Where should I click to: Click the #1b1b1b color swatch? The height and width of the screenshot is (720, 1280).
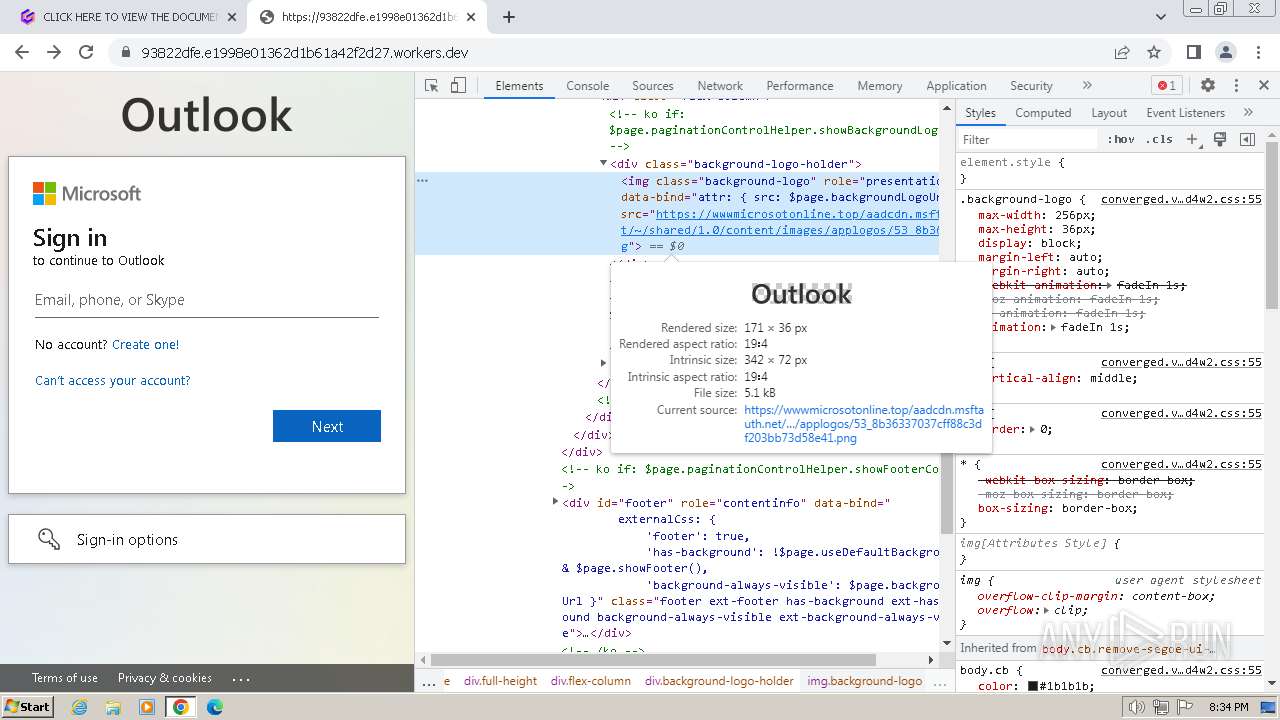click(1033, 686)
